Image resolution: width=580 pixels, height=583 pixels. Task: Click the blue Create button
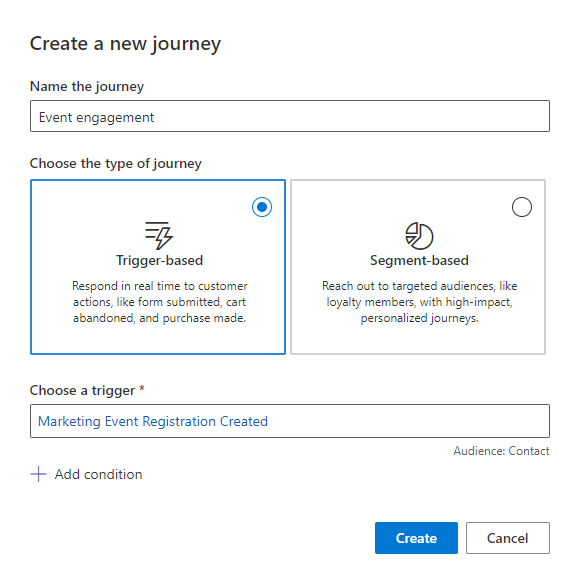pos(416,538)
